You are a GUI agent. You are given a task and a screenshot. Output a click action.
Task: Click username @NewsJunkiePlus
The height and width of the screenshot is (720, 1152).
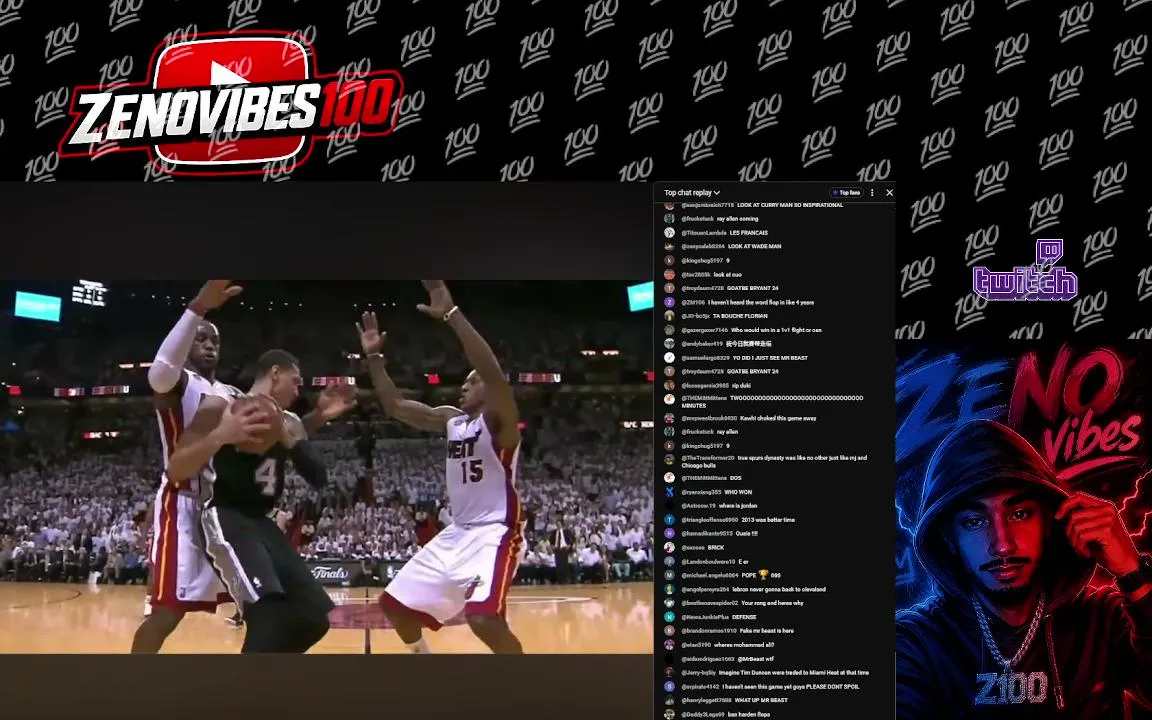[705, 616]
